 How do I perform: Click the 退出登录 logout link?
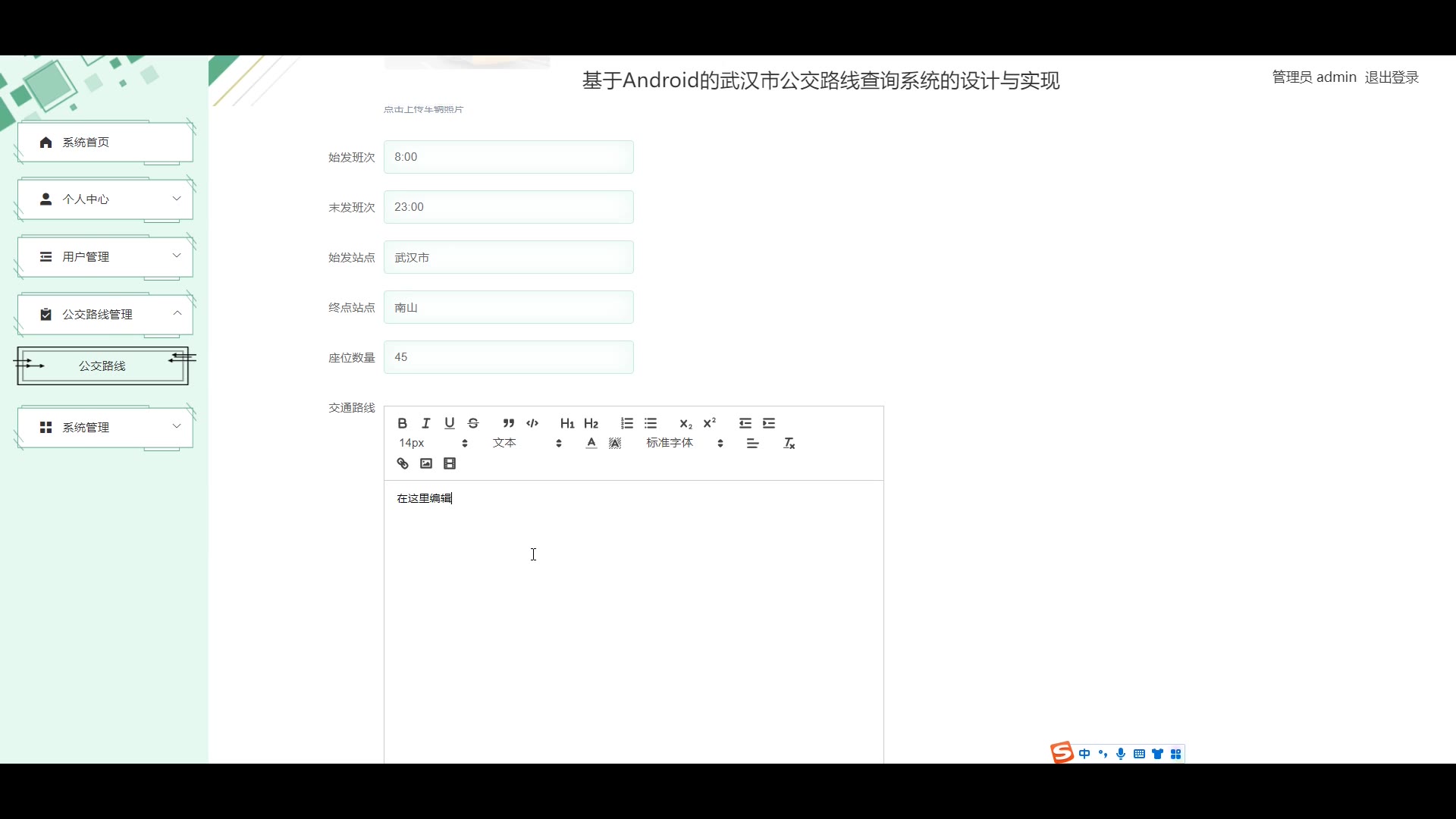coord(1392,77)
